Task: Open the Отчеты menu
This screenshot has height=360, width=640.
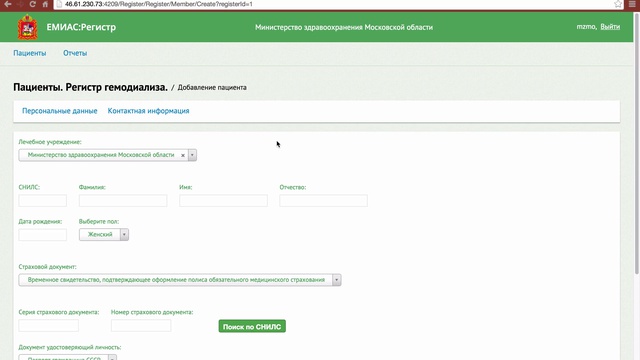Action: (x=75, y=53)
